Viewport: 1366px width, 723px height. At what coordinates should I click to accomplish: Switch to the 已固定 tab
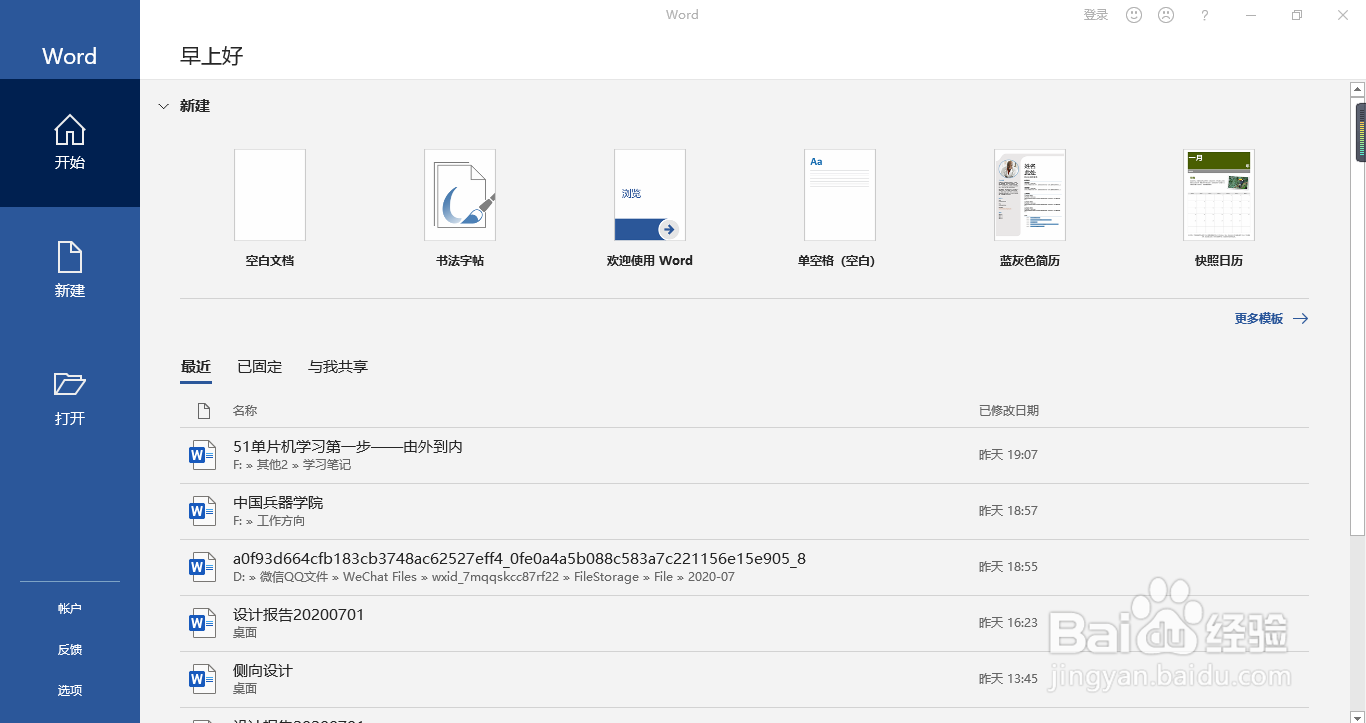click(x=260, y=367)
